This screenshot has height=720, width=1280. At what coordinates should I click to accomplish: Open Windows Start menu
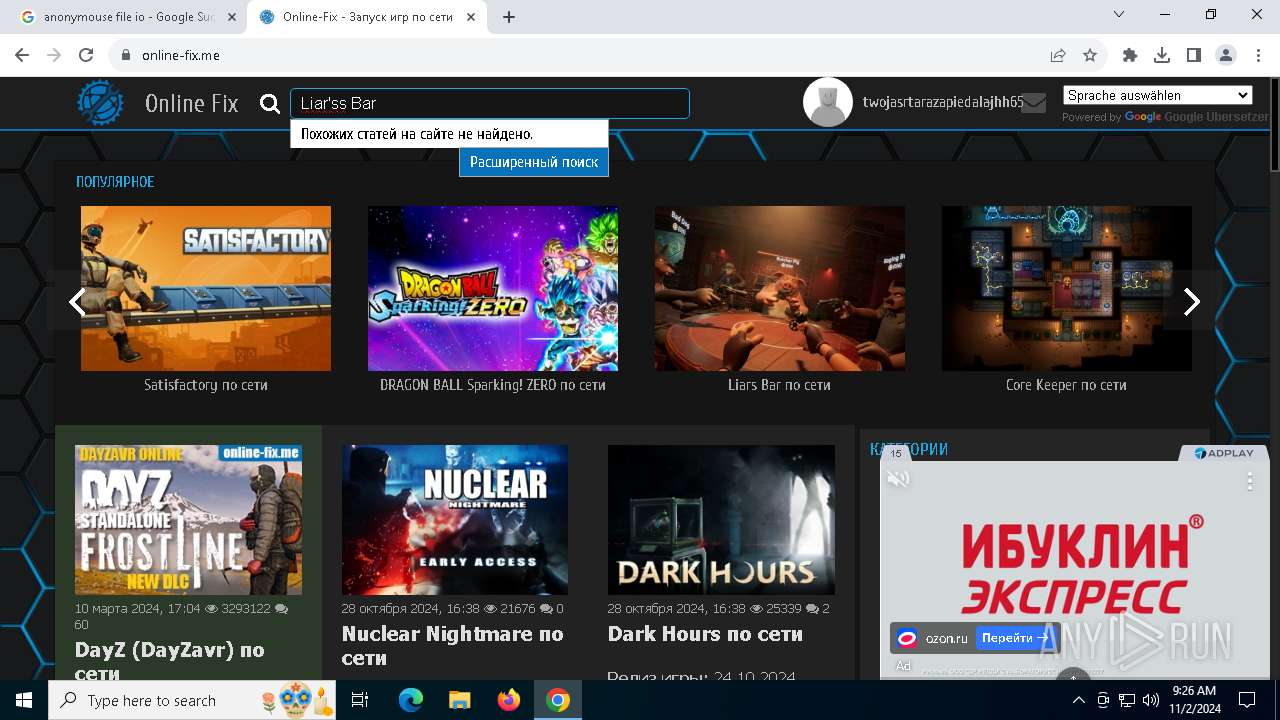click(x=24, y=700)
